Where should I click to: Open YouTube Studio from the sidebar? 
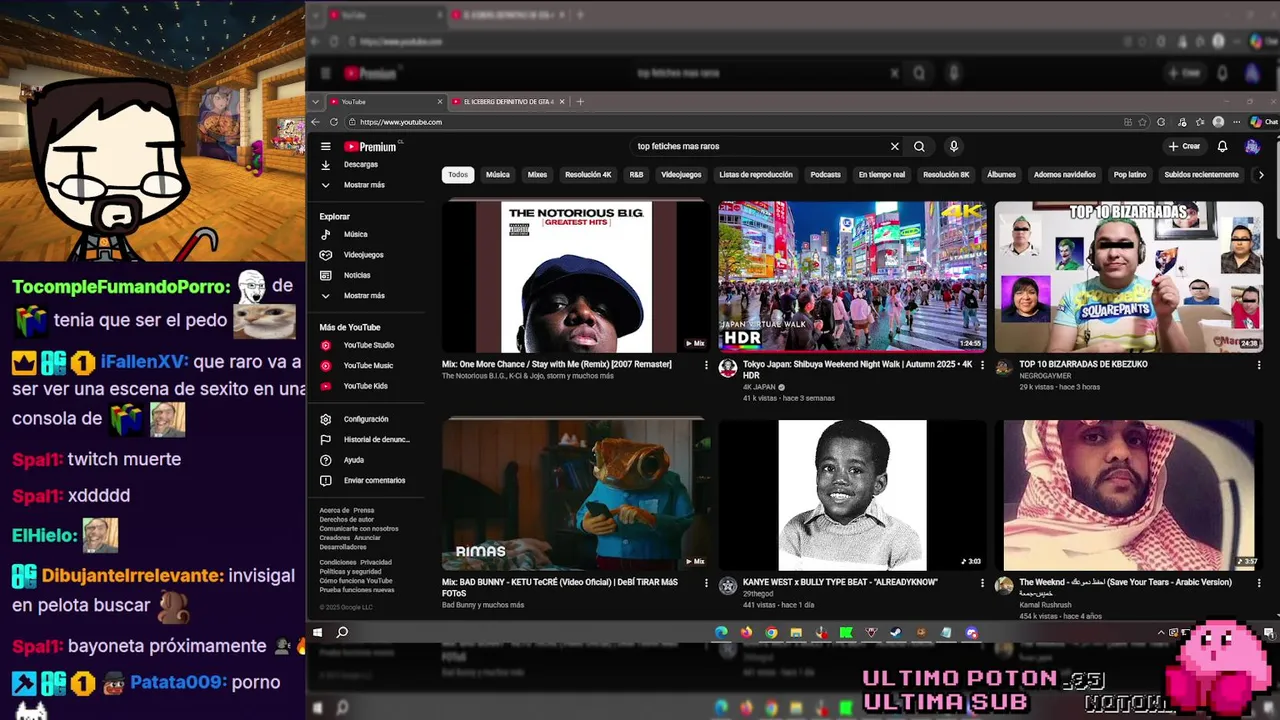click(369, 345)
